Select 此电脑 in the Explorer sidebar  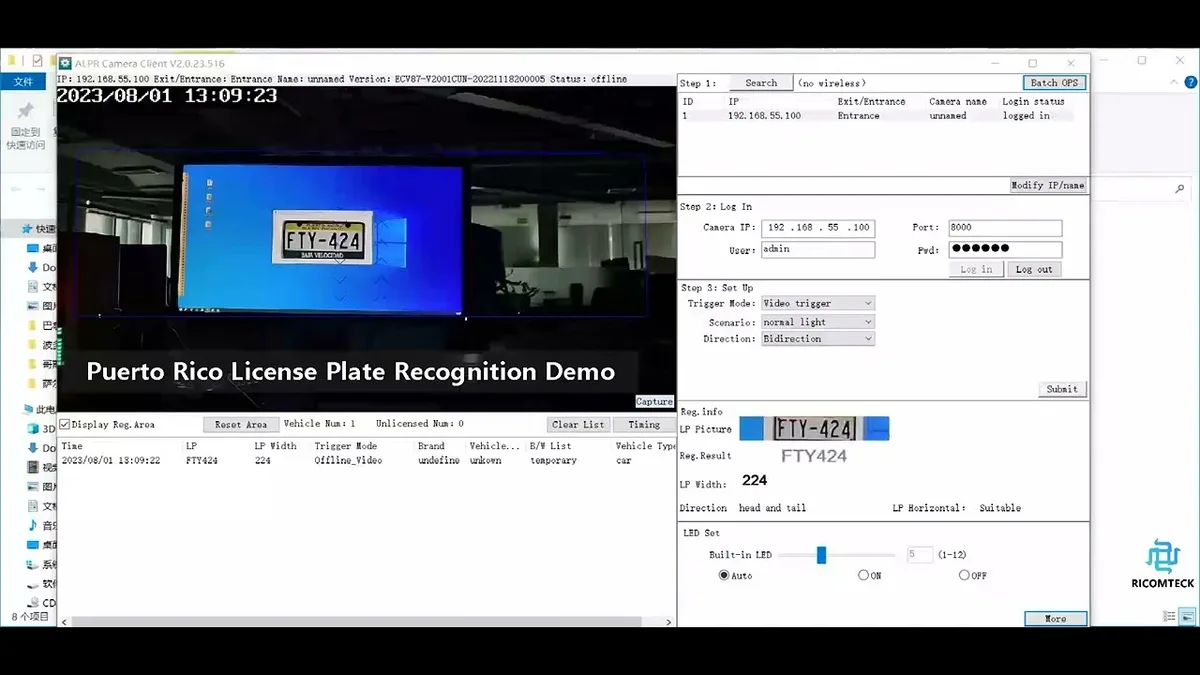tap(41, 410)
